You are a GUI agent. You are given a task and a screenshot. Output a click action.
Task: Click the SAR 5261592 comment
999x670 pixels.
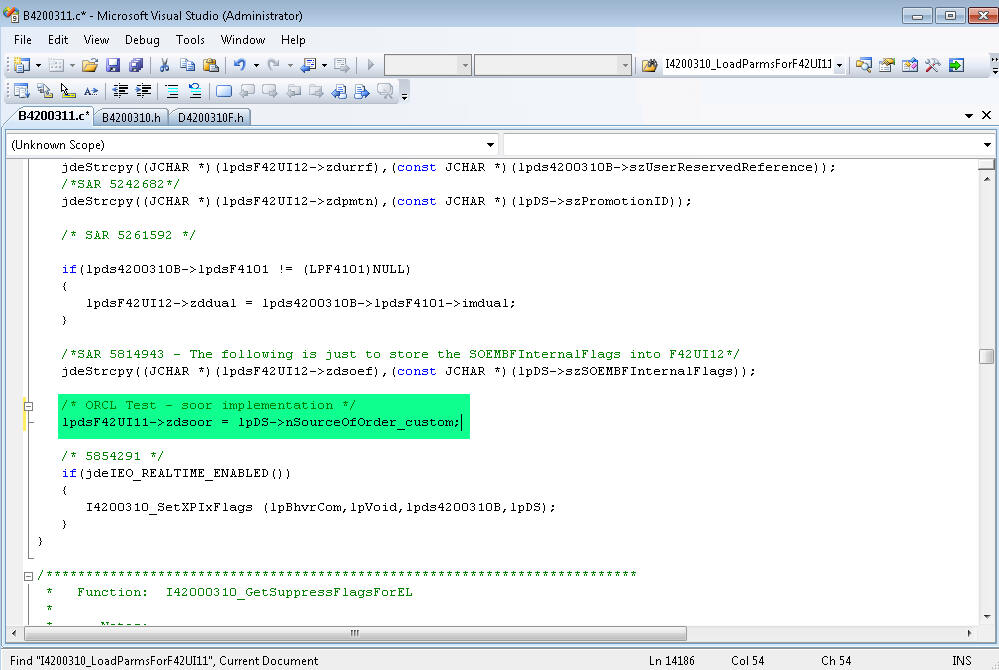pos(128,235)
